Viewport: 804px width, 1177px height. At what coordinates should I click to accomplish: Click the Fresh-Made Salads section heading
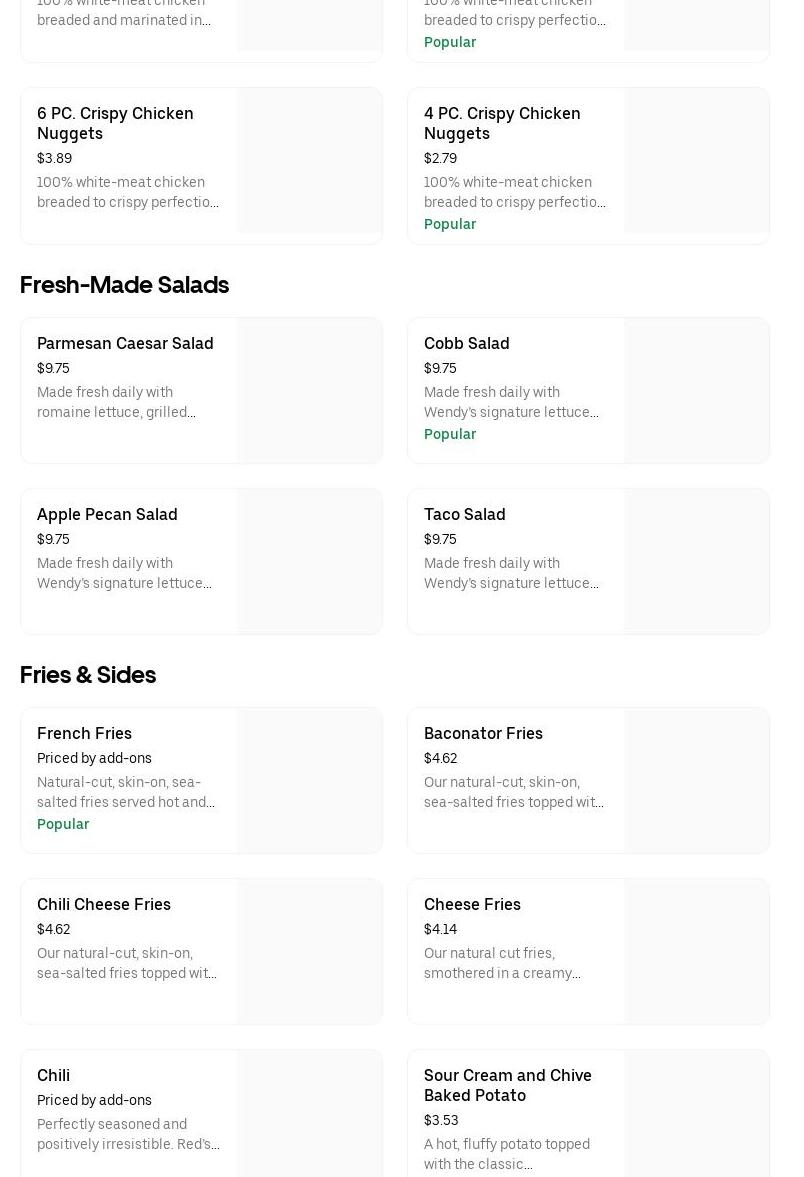click(x=124, y=285)
